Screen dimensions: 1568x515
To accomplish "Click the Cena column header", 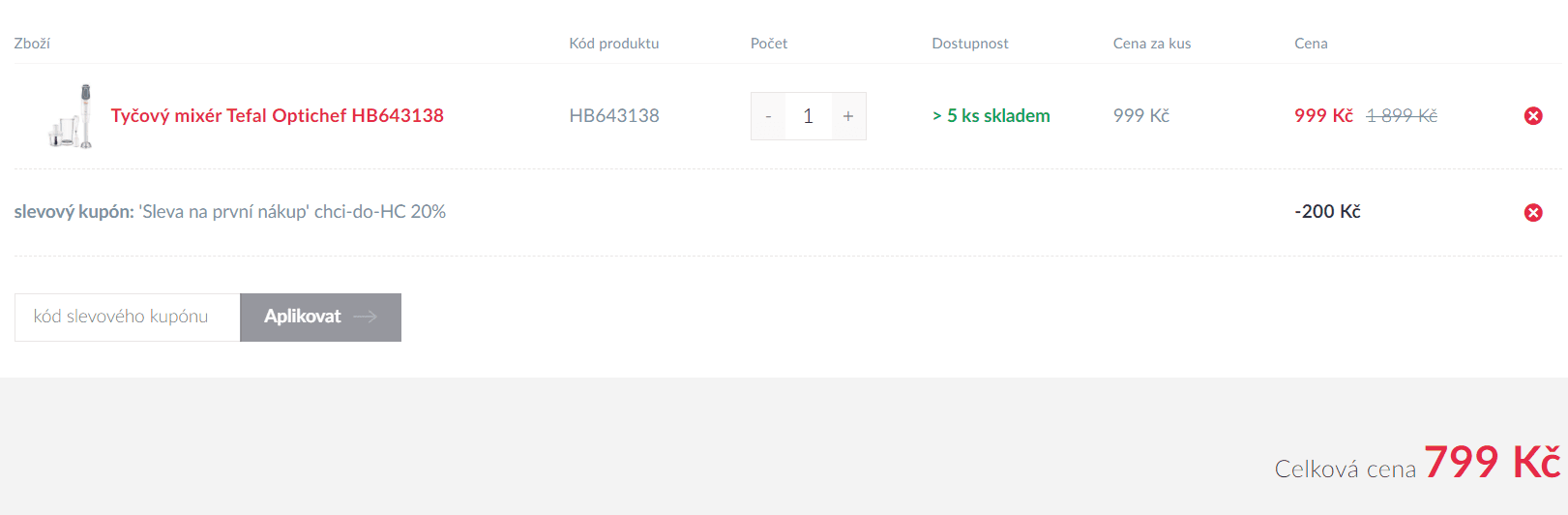I will point(1311,44).
